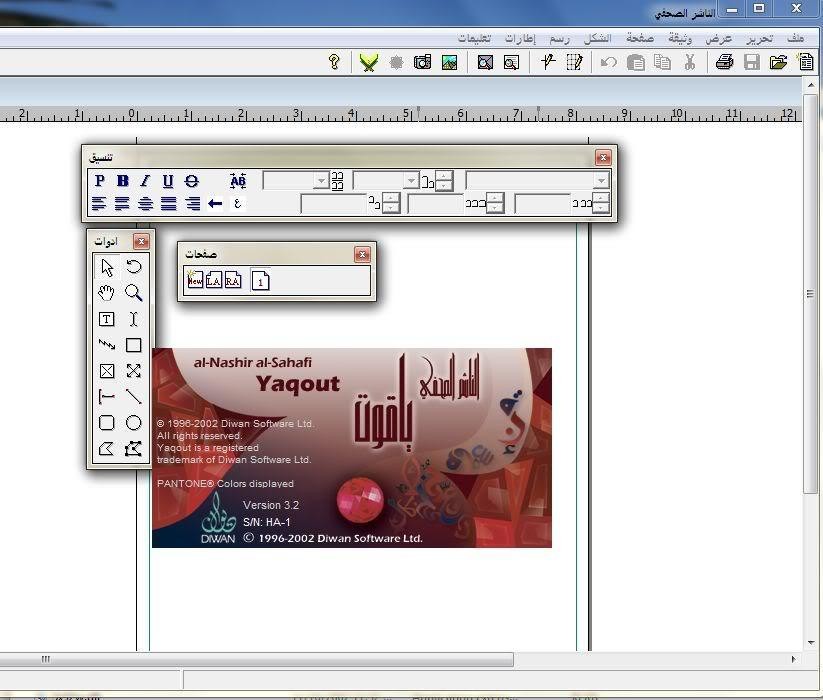This screenshot has width=823, height=700.
Task: Open the تعليمات (Help) menu
Action: point(474,38)
